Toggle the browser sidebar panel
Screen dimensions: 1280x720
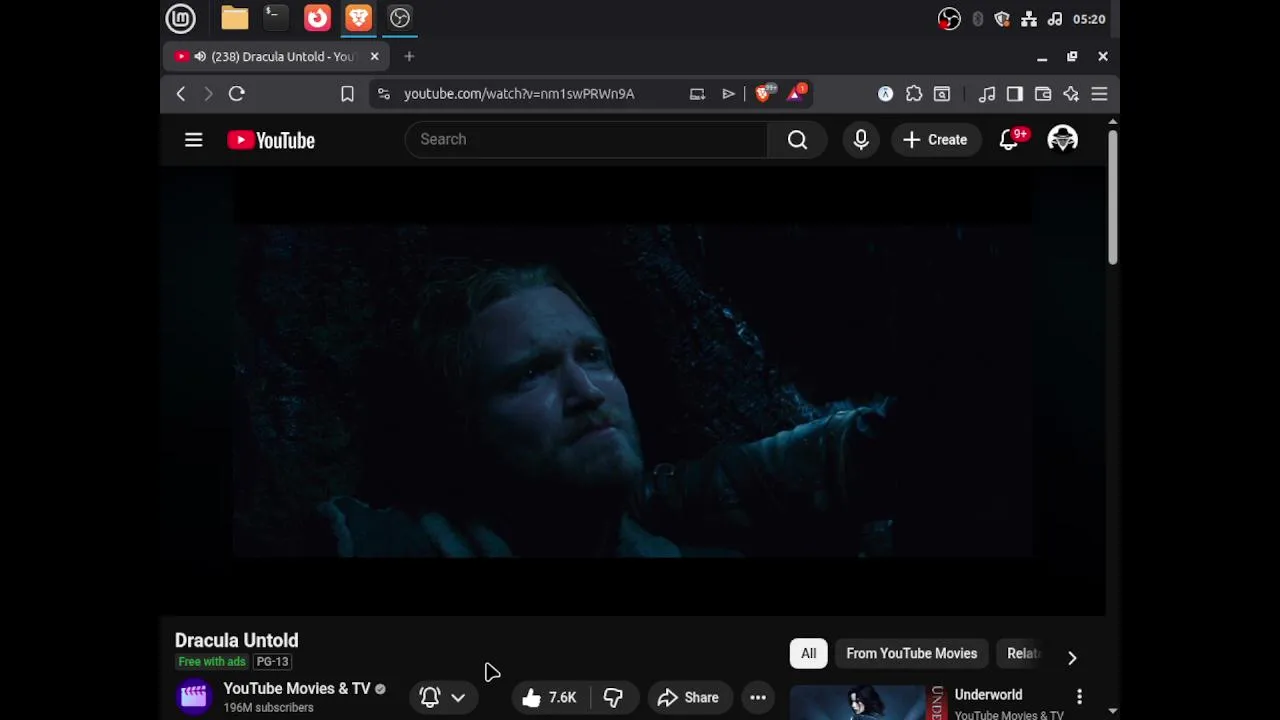click(x=1015, y=94)
